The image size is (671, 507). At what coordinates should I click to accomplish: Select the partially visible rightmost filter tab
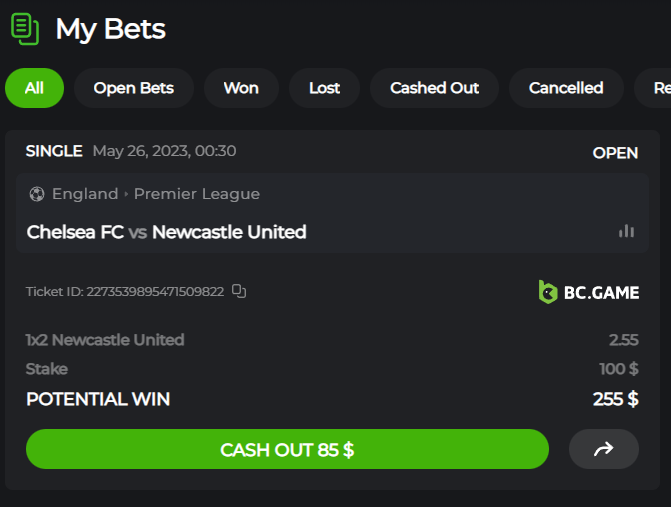[x=658, y=88]
